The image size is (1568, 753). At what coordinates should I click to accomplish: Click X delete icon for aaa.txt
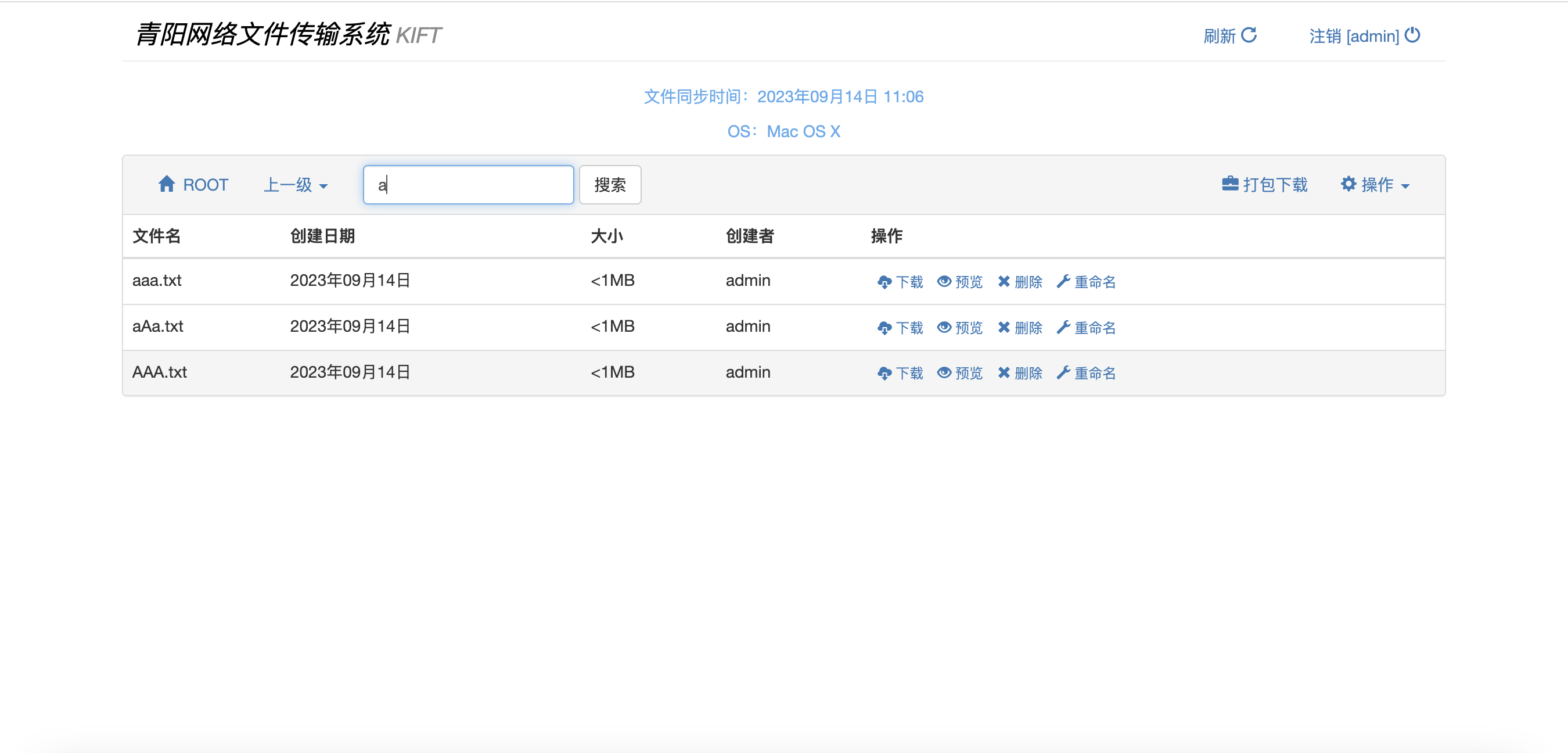(x=1004, y=281)
